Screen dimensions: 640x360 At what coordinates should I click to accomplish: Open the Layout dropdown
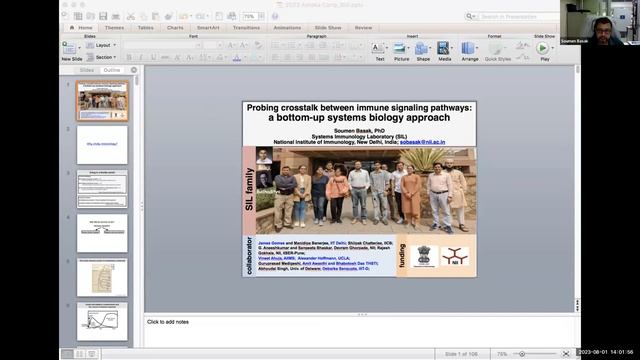tap(101, 45)
